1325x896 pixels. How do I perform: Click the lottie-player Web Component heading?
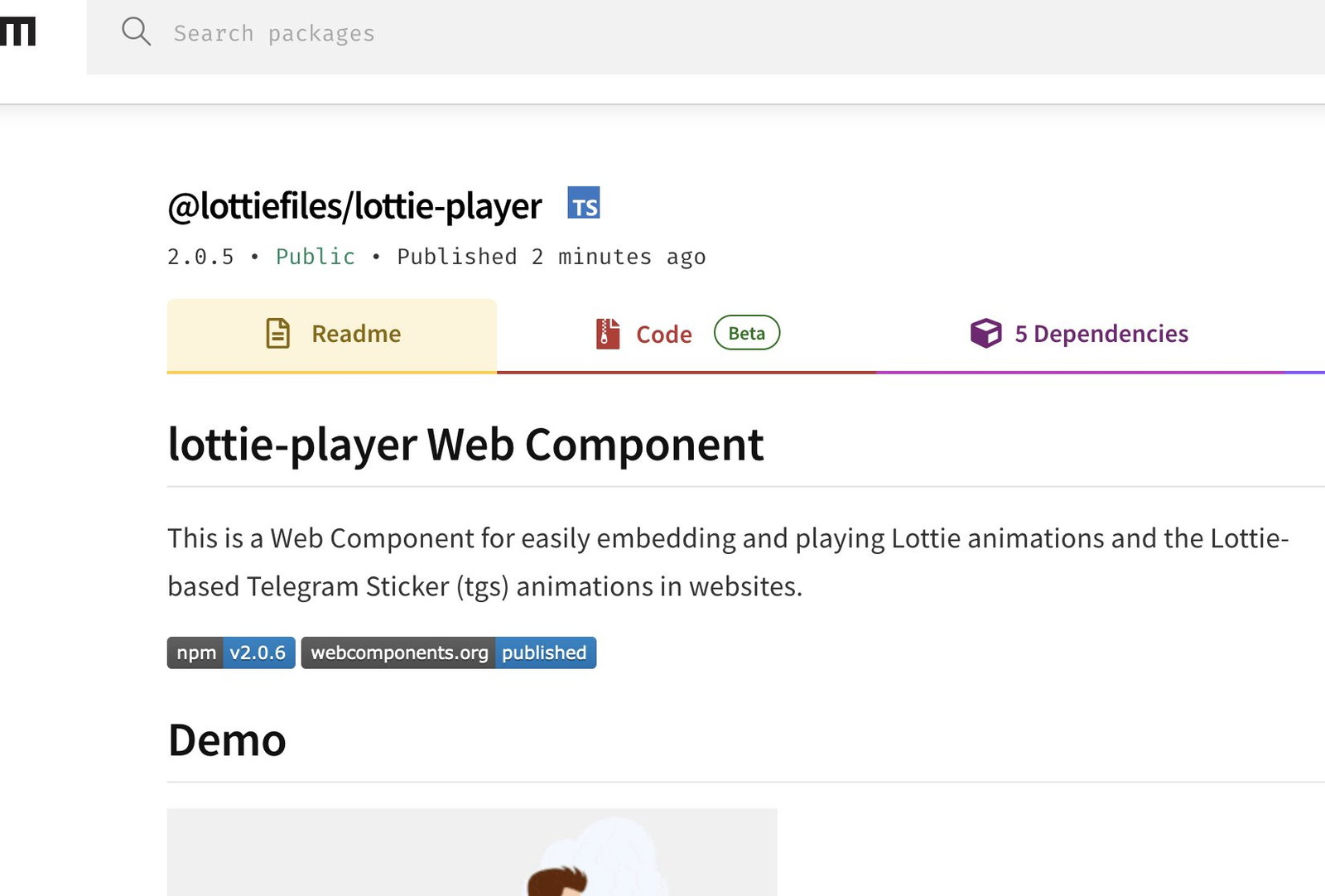coord(465,445)
